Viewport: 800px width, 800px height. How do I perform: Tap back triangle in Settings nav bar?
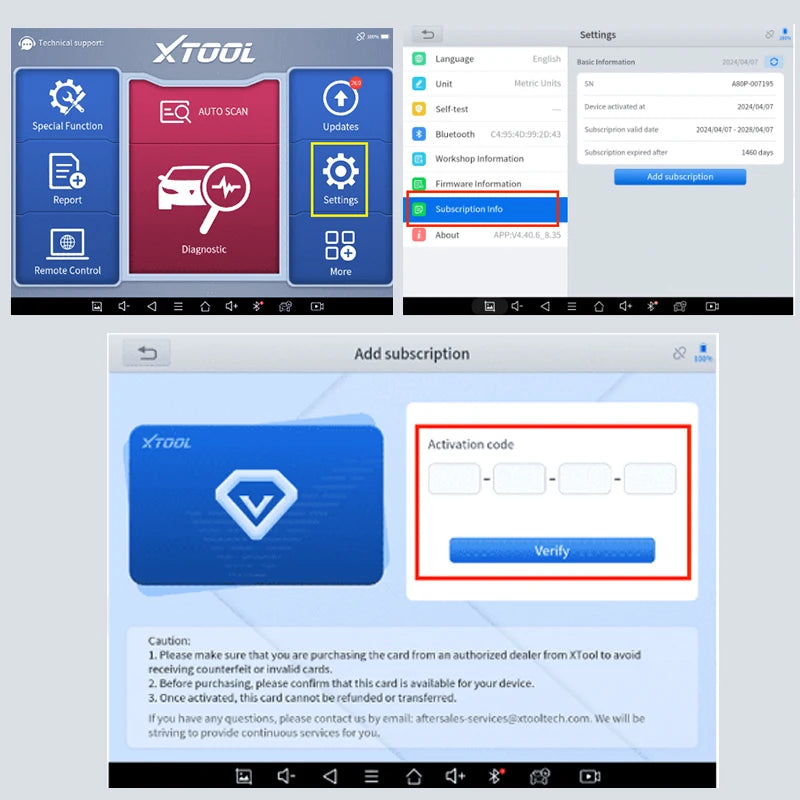(545, 306)
